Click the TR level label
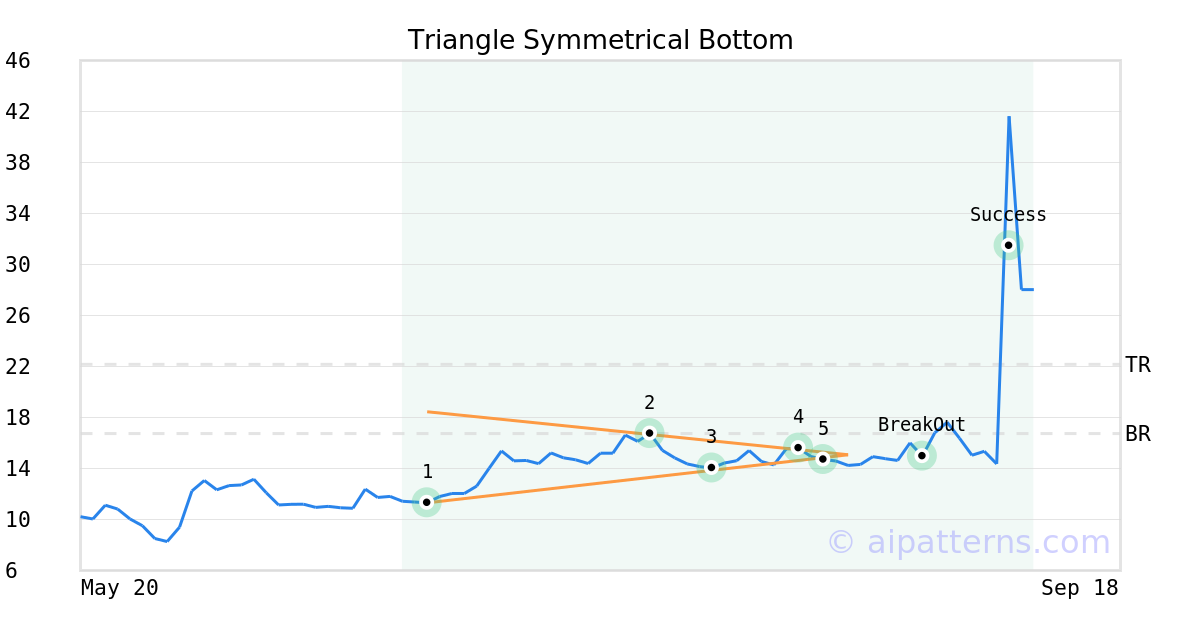 [1138, 365]
